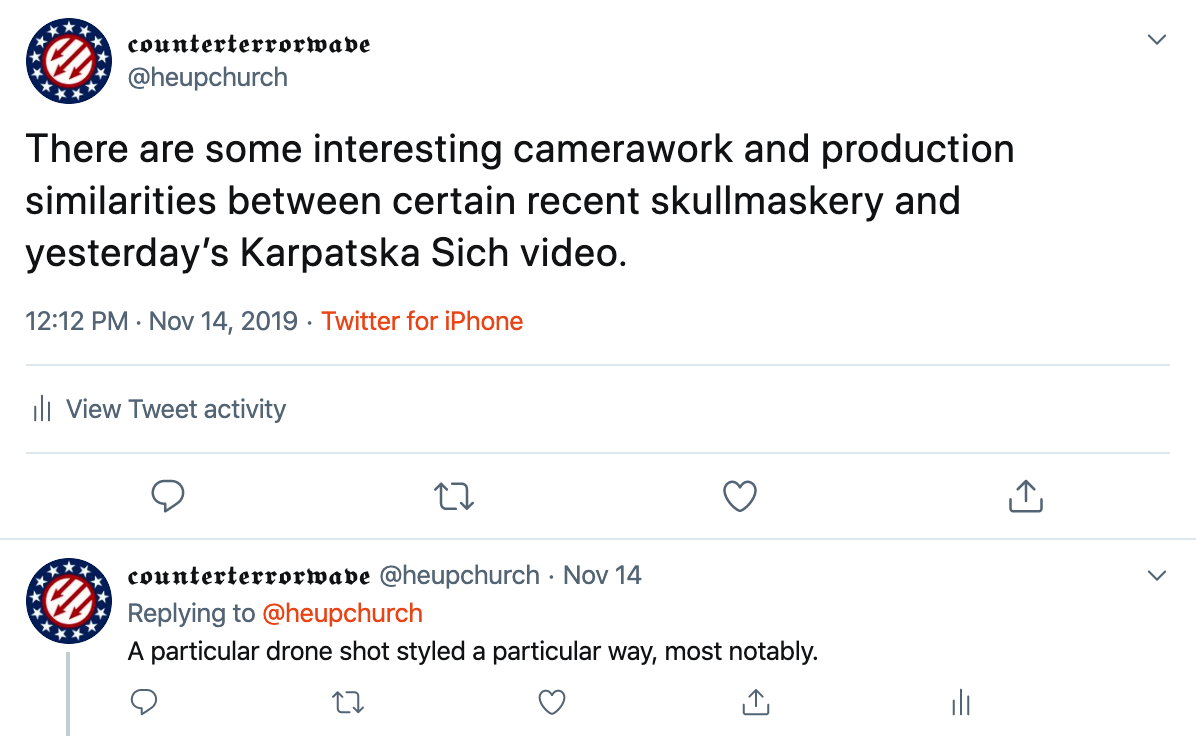Share the main tweet via share icon
Image resolution: width=1196 pixels, height=746 pixels.
1026,496
